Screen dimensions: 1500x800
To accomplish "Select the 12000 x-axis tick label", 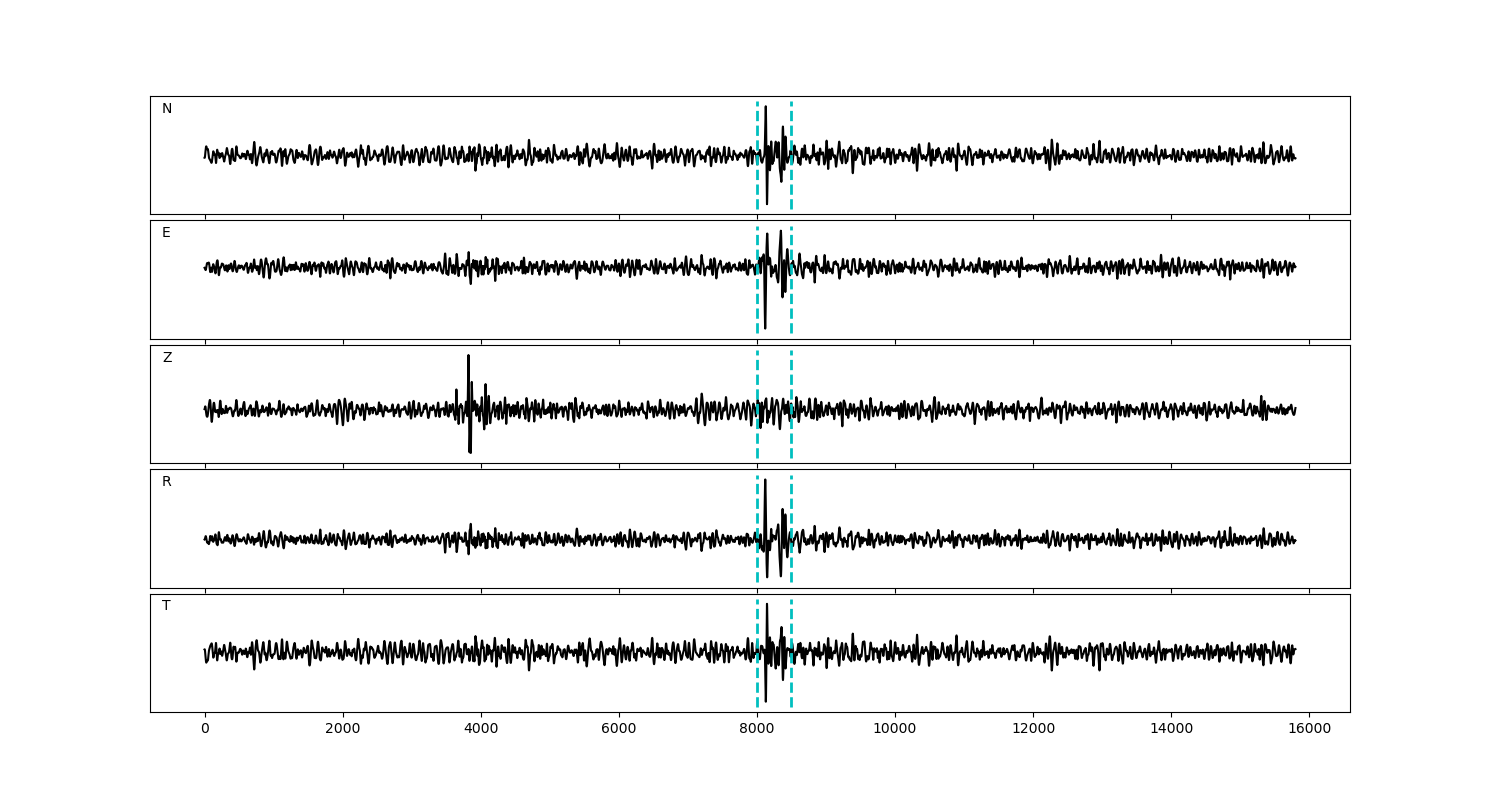I will (x=1033, y=729).
